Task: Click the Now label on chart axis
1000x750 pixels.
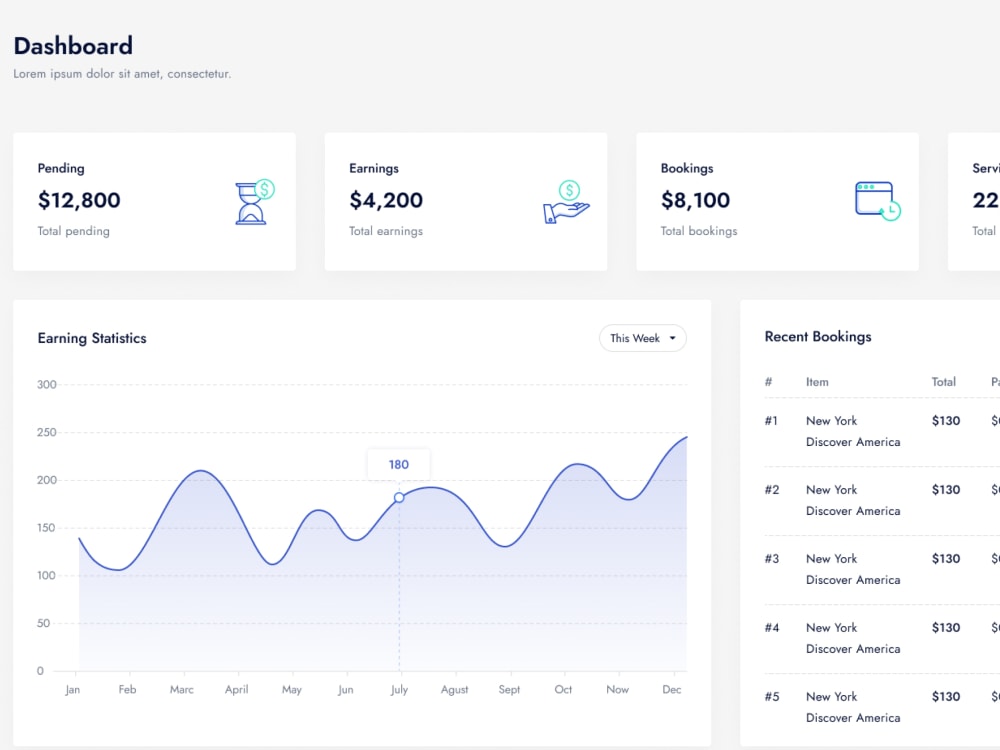Action: (617, 689)
